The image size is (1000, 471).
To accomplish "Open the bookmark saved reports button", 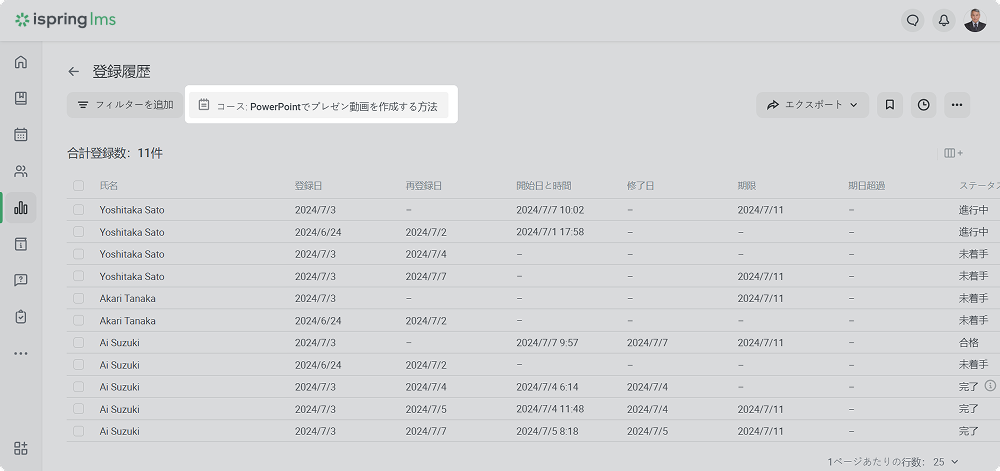I will 890,105.
